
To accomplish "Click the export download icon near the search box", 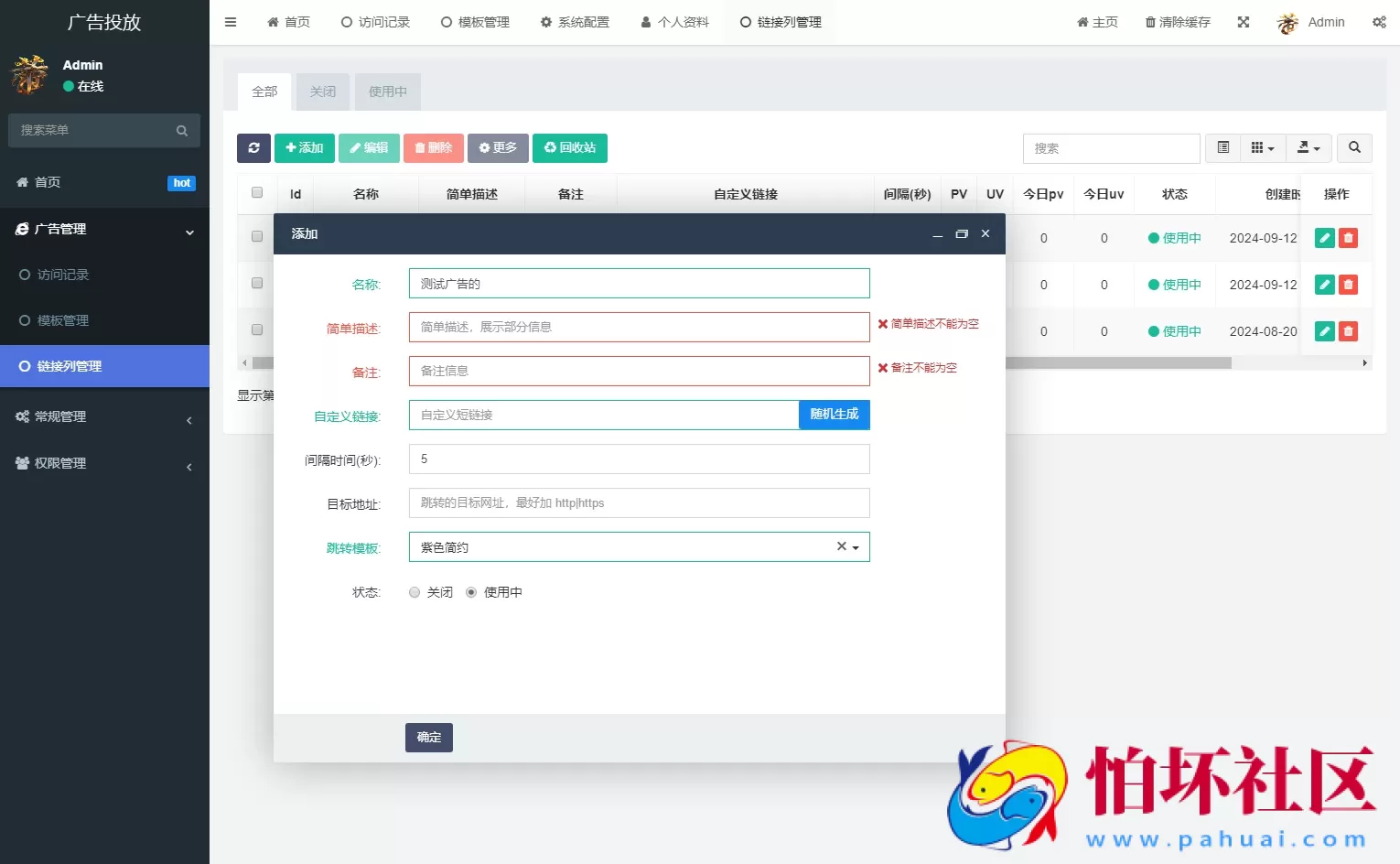I will point(1305,147).
